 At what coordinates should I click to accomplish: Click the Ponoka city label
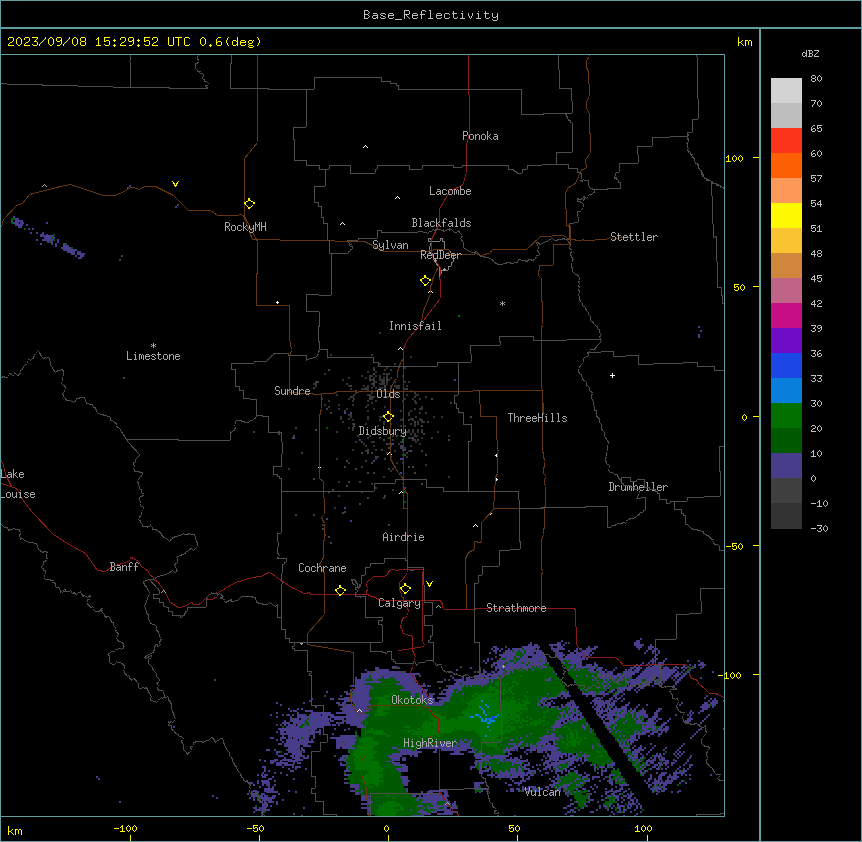coord(480,136)
